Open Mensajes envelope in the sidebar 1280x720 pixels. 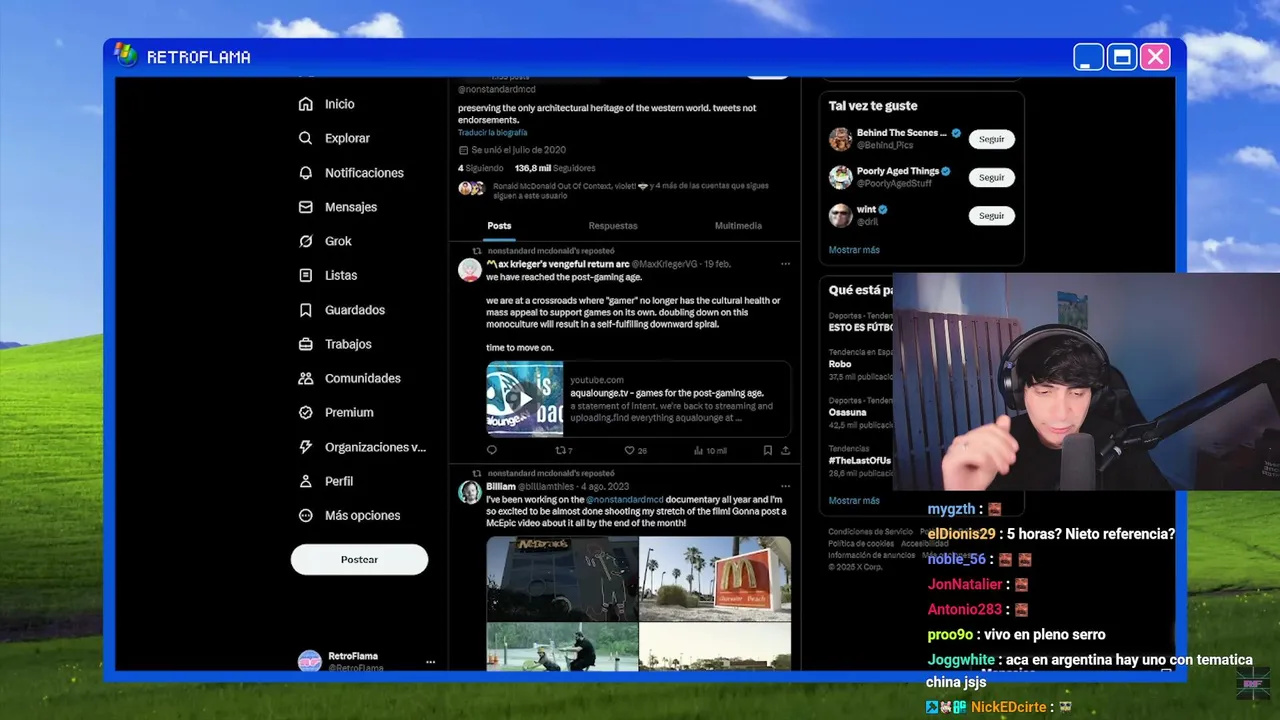[338, 207]
